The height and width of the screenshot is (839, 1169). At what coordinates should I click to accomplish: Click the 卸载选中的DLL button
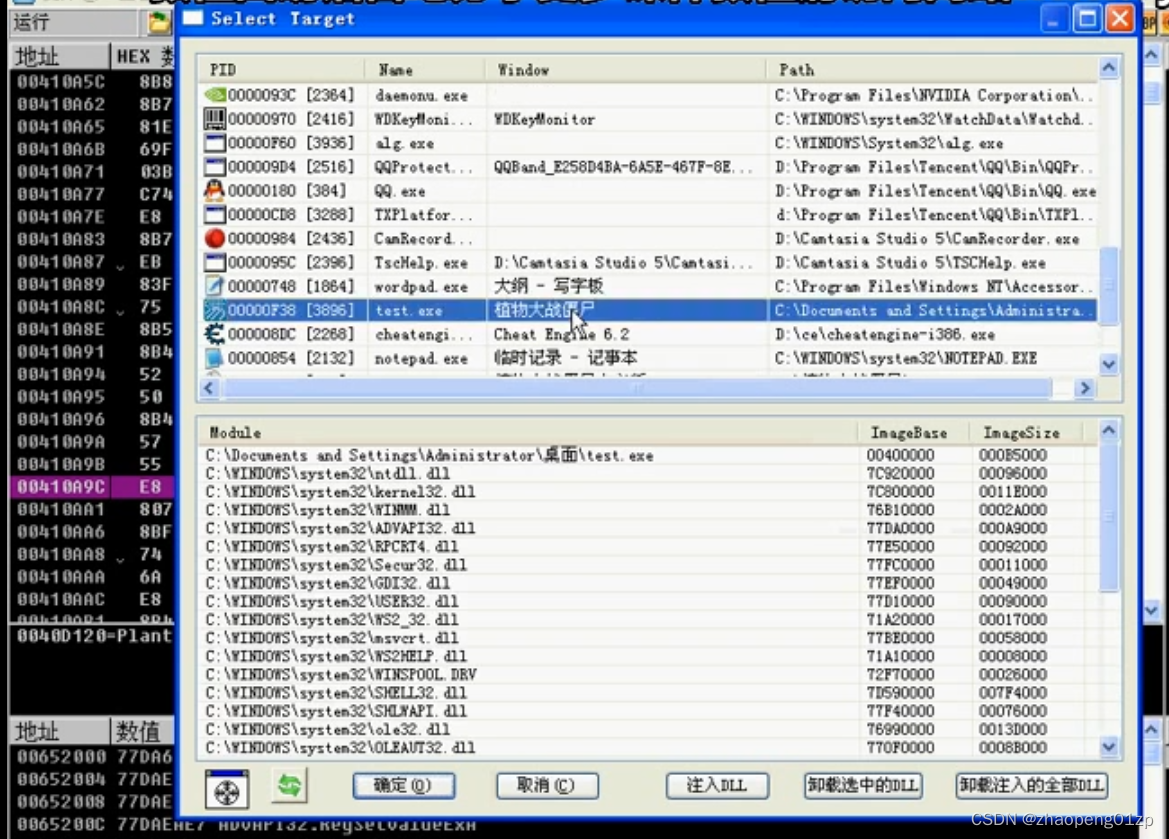point(863,785)
